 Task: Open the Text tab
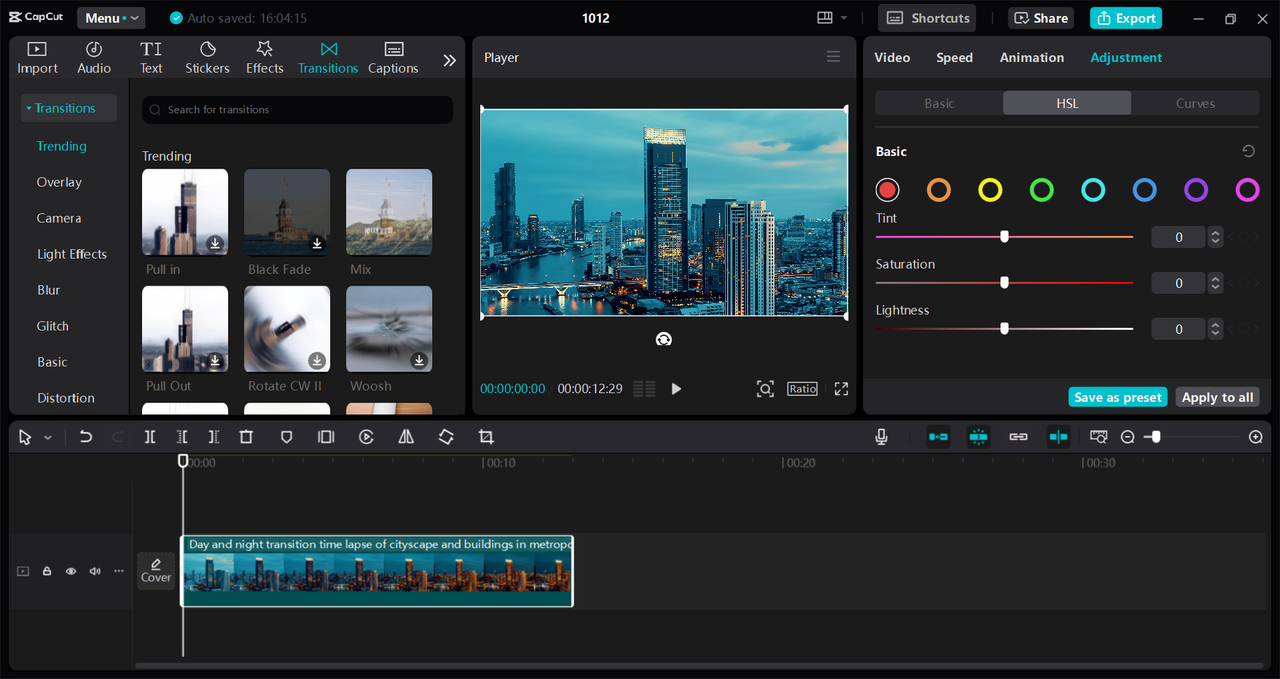click(x=151, y=58)
